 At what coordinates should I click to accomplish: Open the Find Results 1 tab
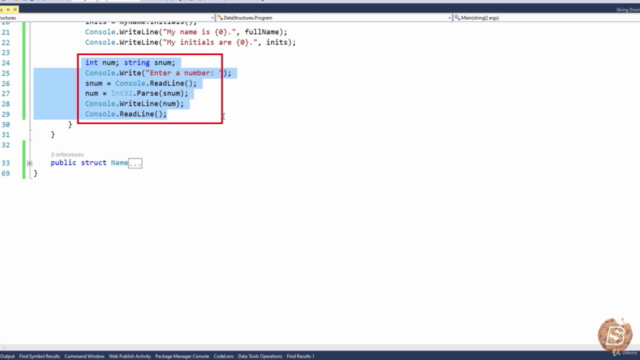coord(300,356)
